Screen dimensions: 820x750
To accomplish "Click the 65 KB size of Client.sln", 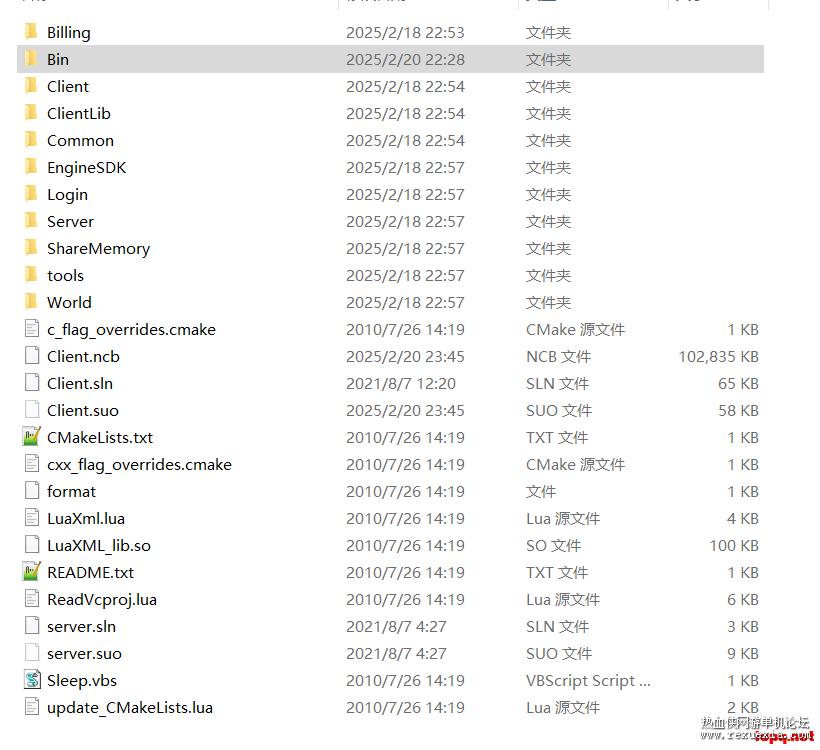I will 738,383.
